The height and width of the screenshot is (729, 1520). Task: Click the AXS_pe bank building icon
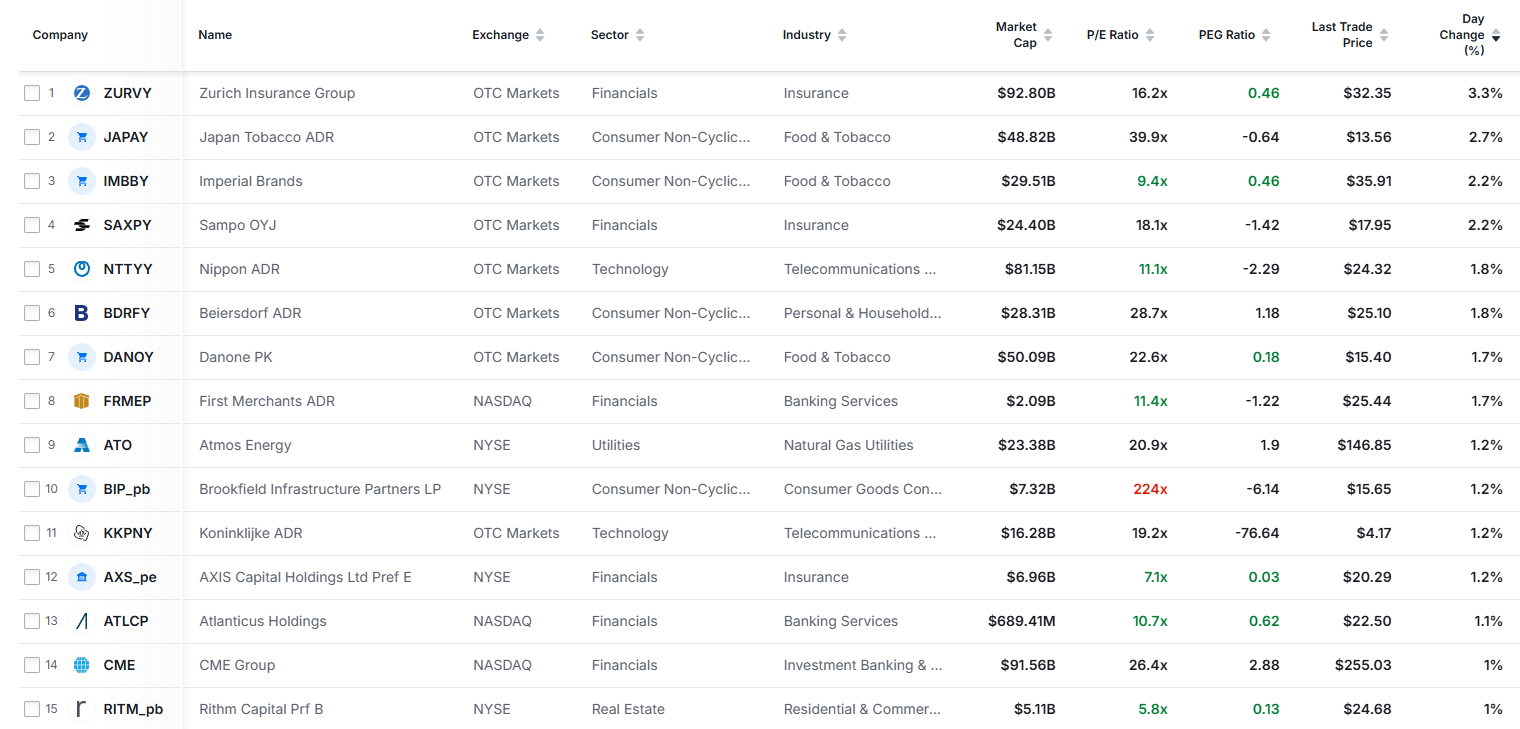coord(82,577)
